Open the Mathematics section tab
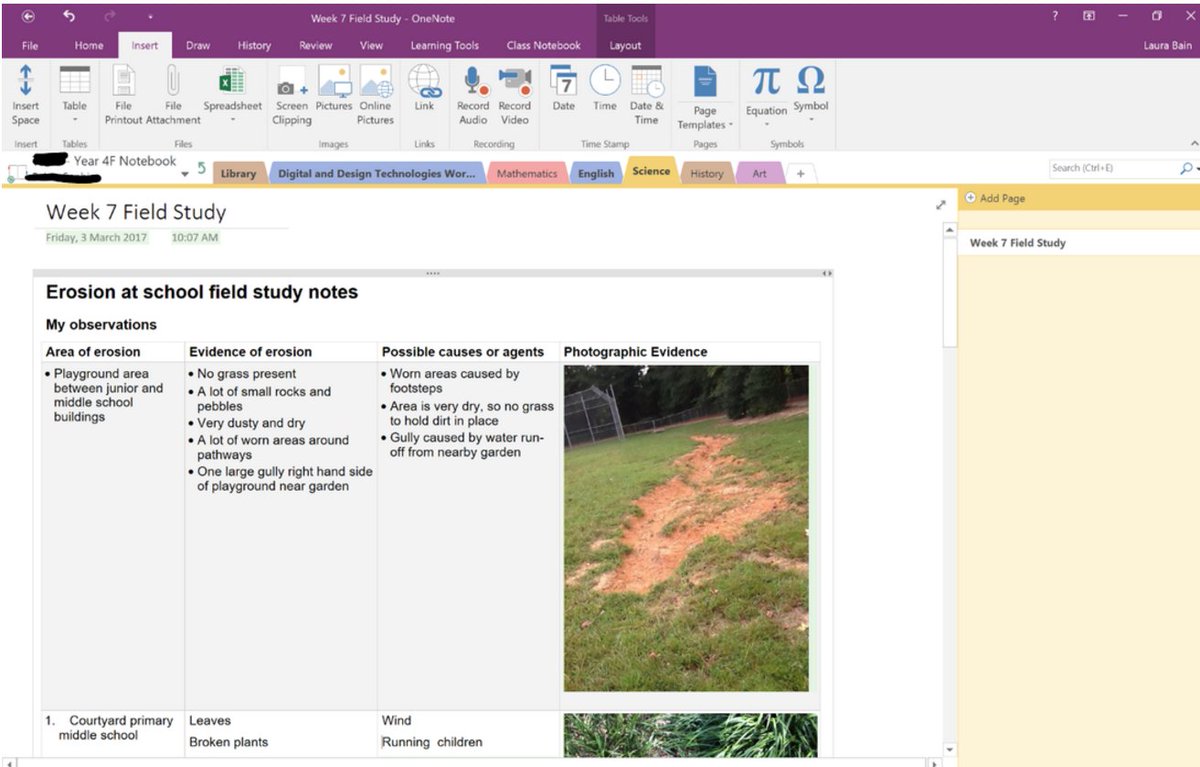This screenshot has height=767, width=1200. point(527,173)
